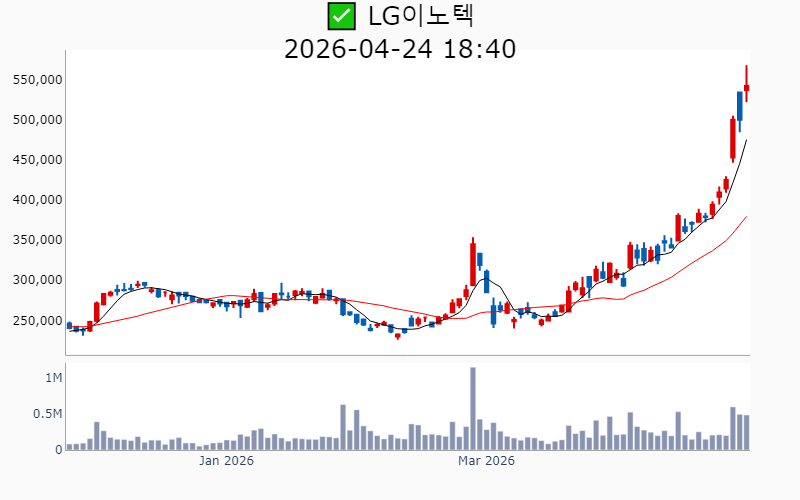Select the 2026-04-24 18:40 timestamp text
The width and height of the screenshot is (800, 500).
click(x=400, y=48)
